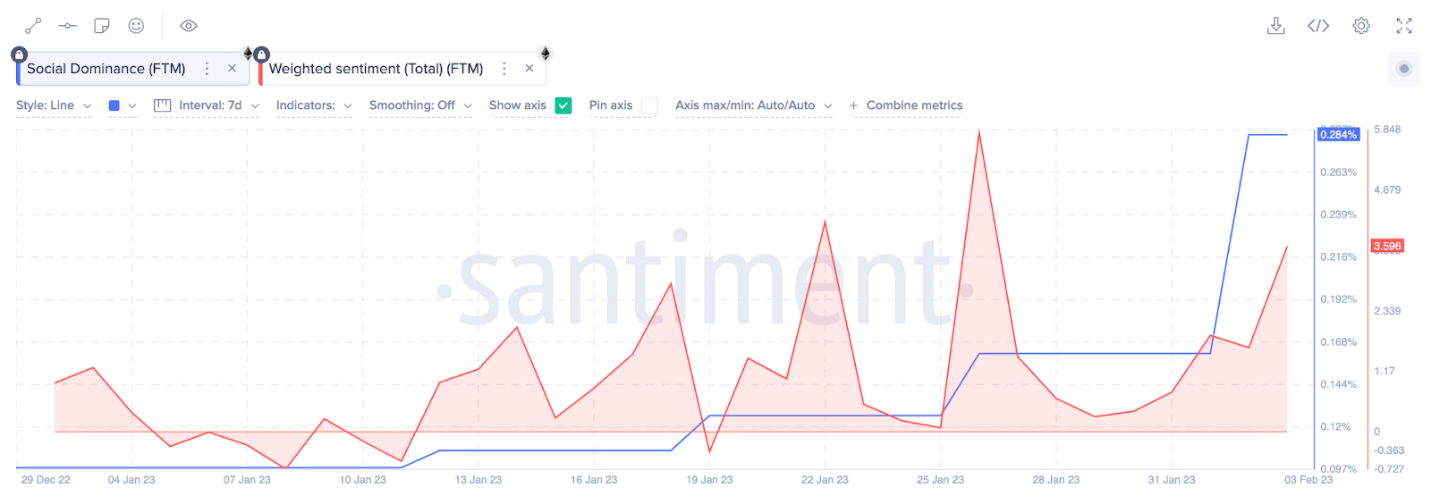This screenshot has width=1431, height=496.
Task: Select the line drawing tool
Action: click(x=33, y=26)
